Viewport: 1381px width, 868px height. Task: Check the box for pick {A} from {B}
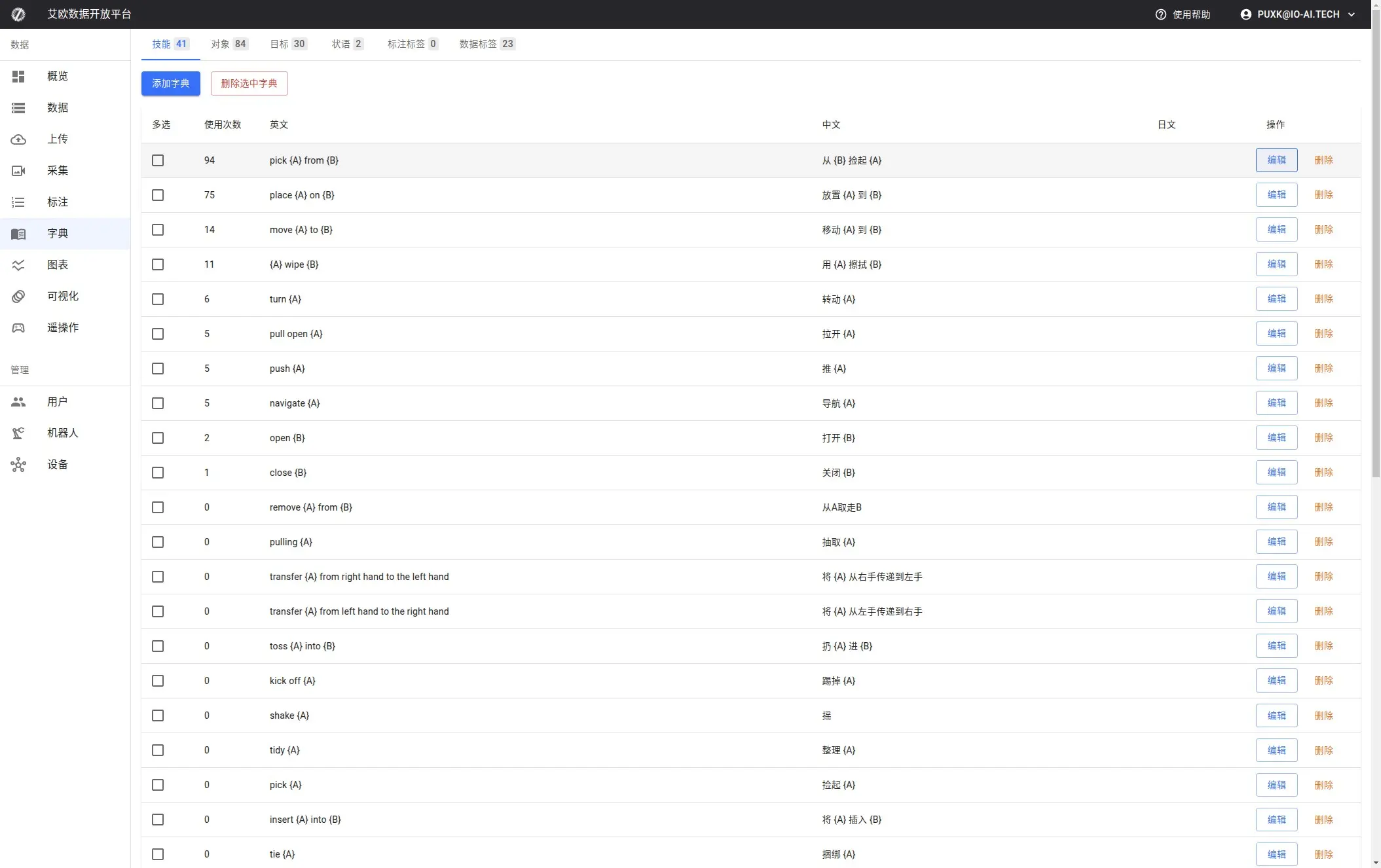[x=158, y=160]
